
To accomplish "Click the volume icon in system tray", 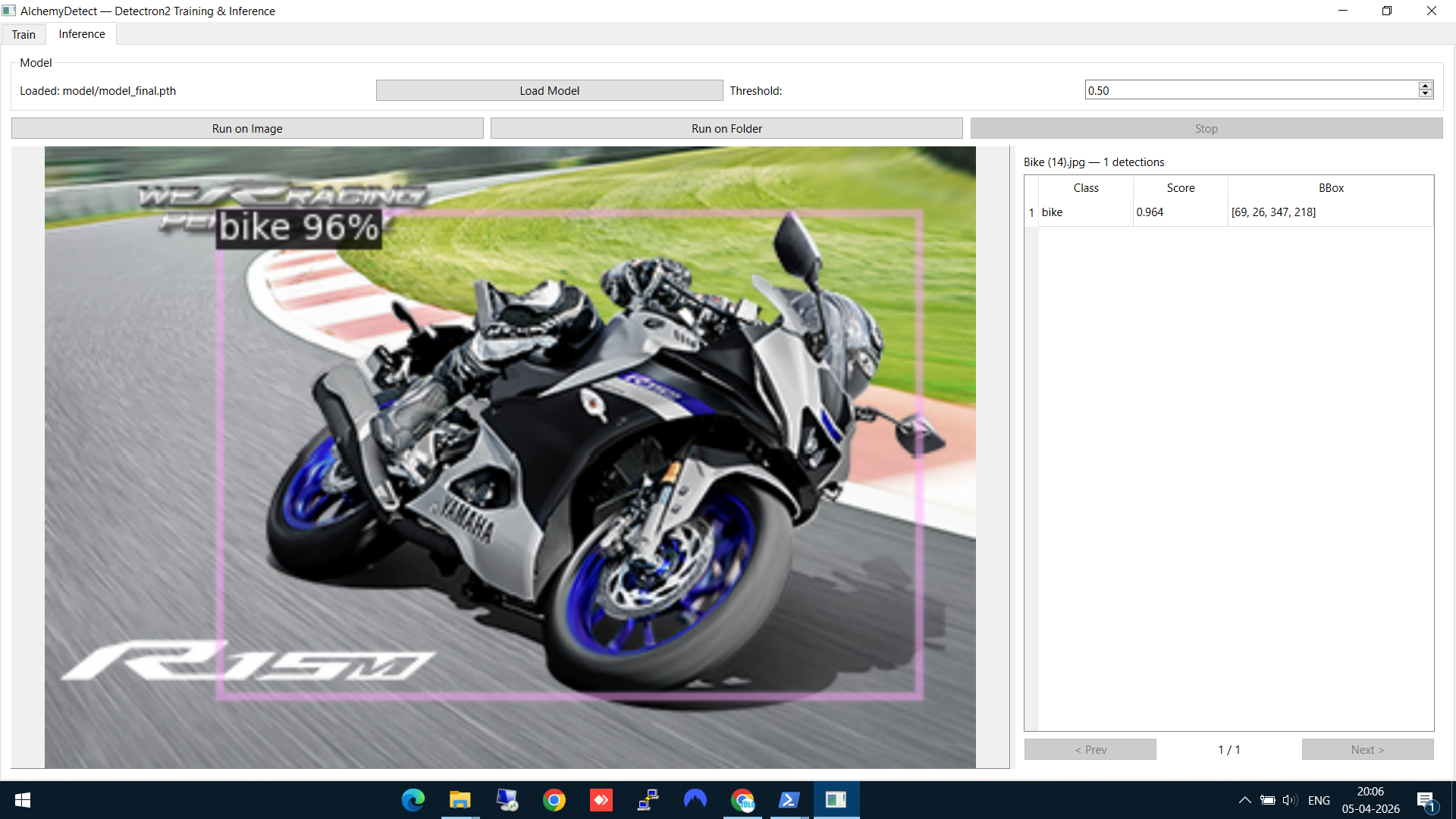I will coord(1289,800).
